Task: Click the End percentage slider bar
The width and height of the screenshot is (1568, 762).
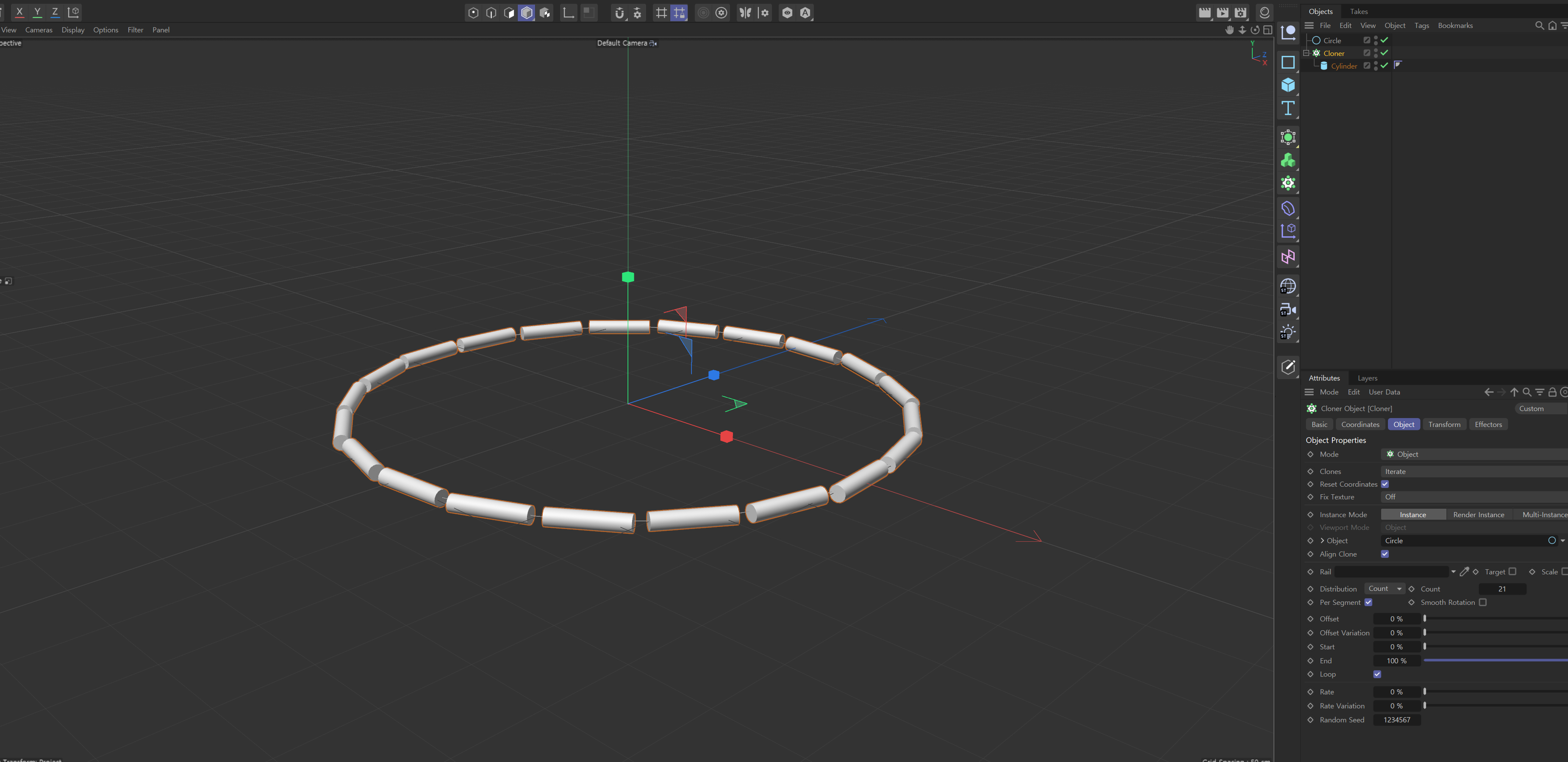Action: [x=1496, y=660]
